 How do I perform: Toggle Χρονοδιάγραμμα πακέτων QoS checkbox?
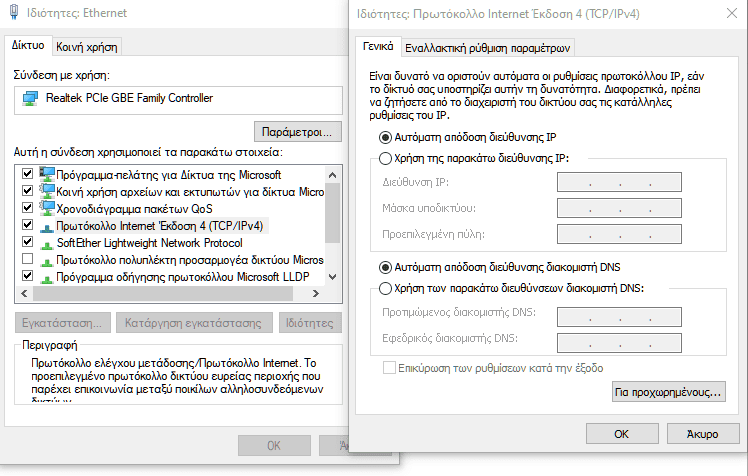(x=28, y=207)
